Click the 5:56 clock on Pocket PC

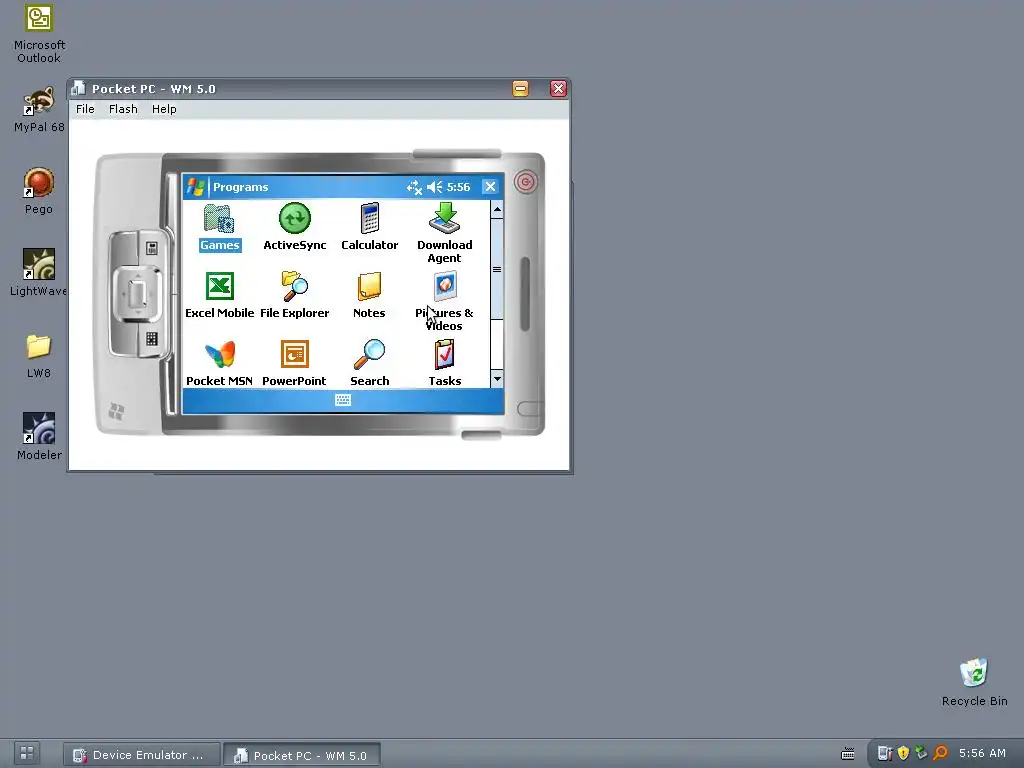458,187
